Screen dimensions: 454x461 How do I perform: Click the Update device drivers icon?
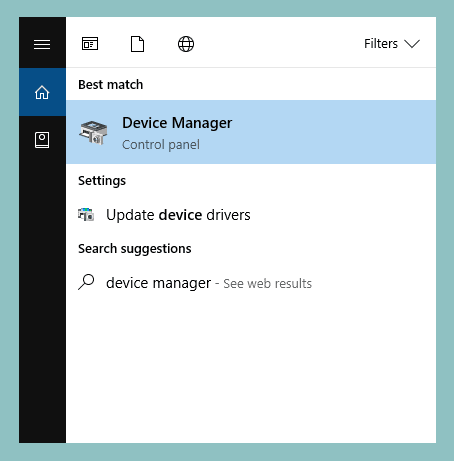tap(86, 215)
